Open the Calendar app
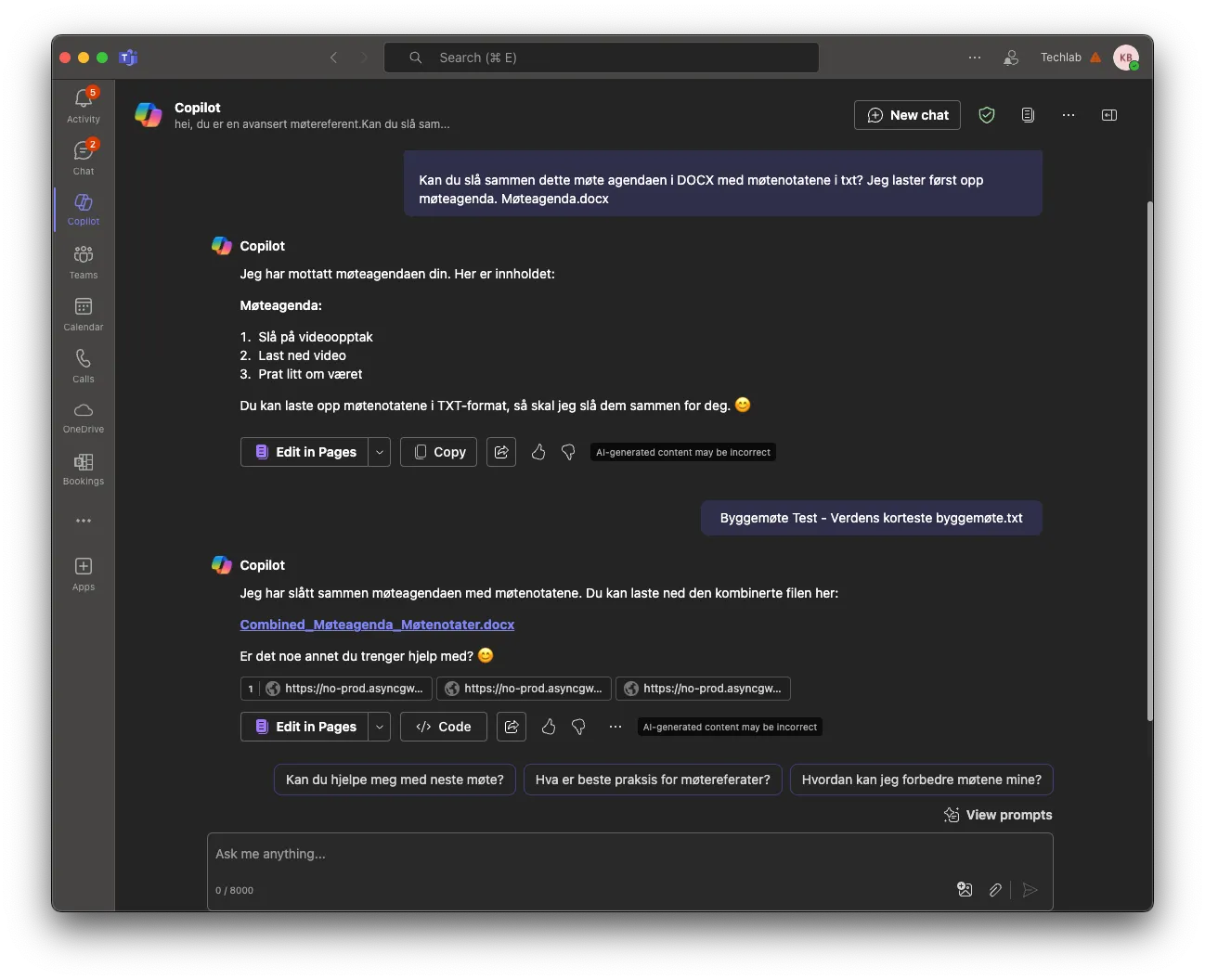The width and height of the screenshot is (1205, 980). tap(84, 314)
